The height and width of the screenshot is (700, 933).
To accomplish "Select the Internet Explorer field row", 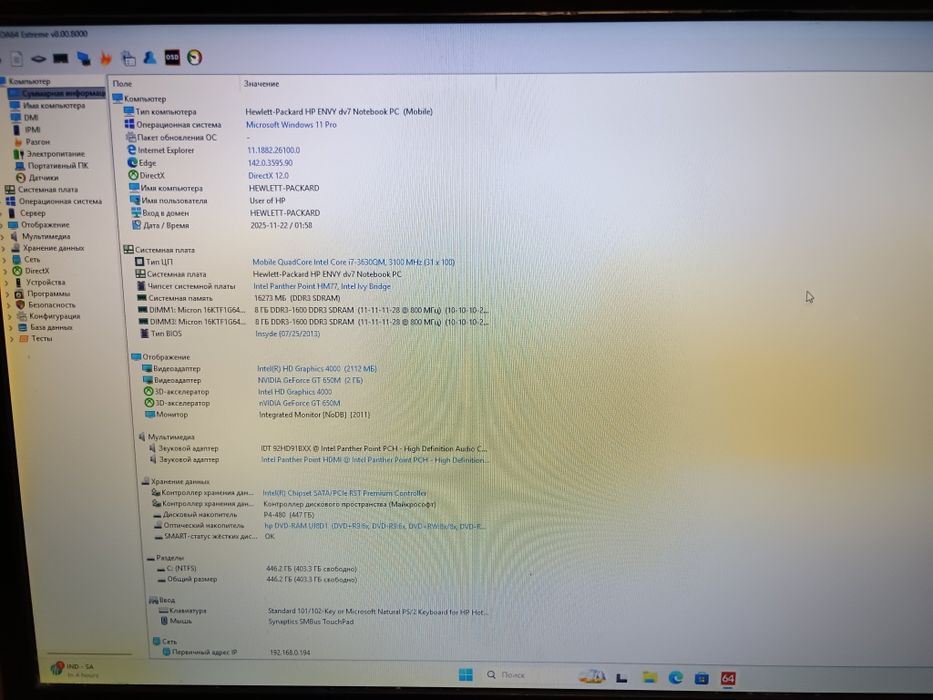I will (x=214, y=150).
